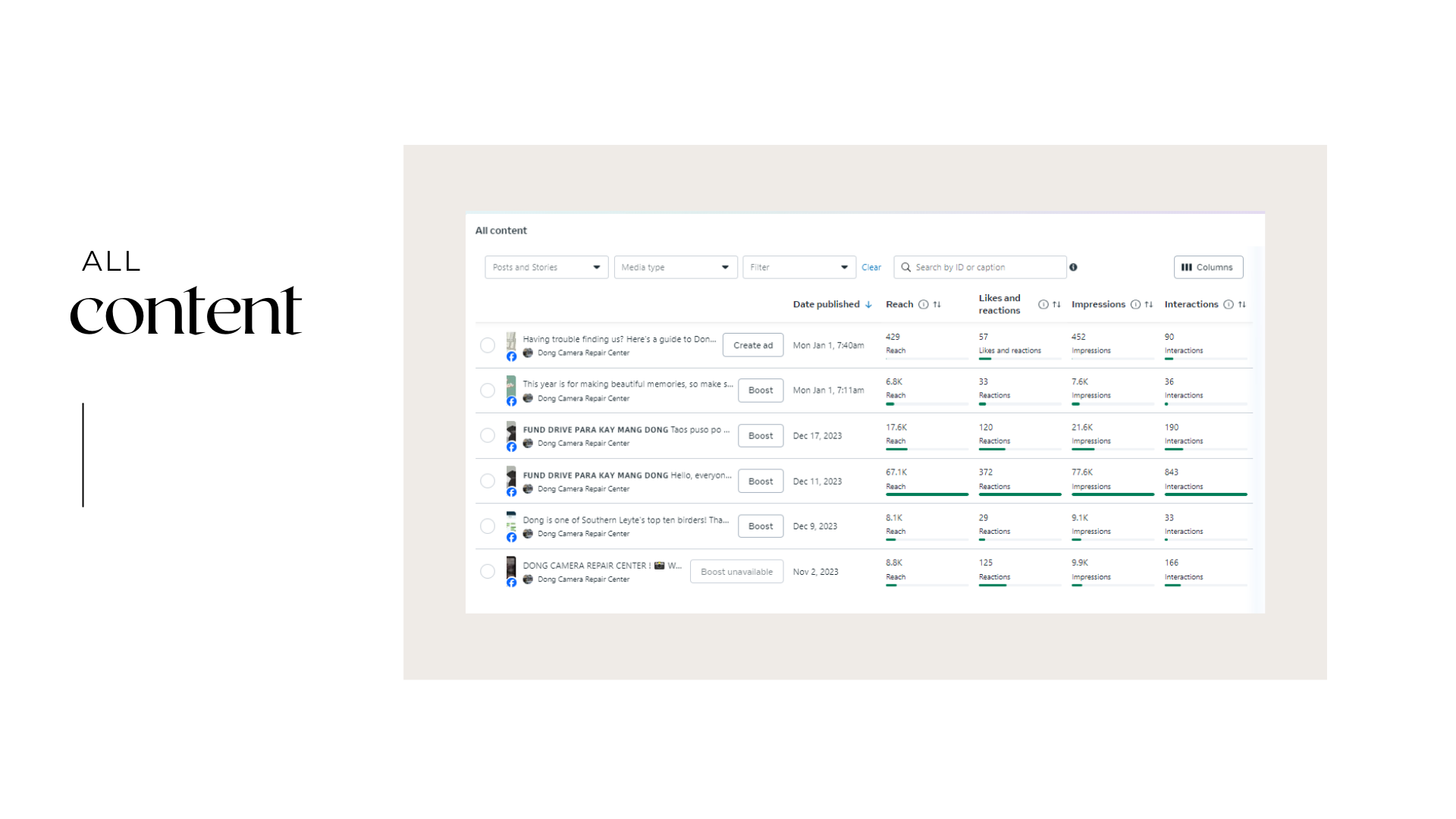This screenshot has width=1456, height=819.
Task: Open the 'This year is for making' post thumbnail
Action: (511, 386)
